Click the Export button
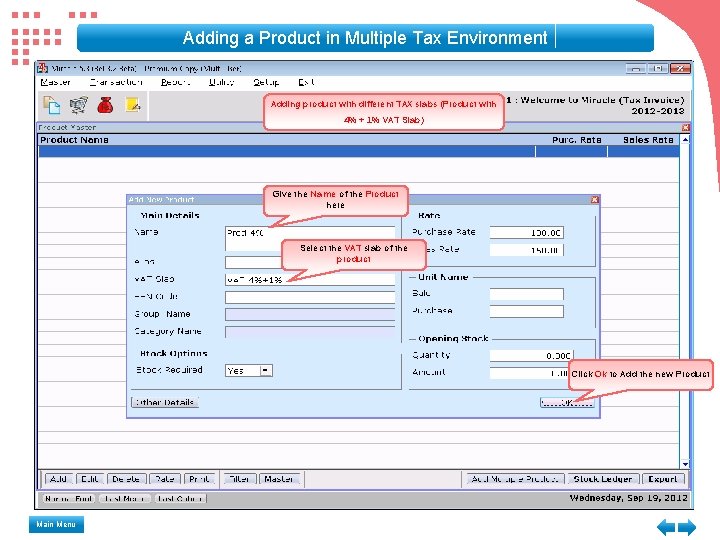720x540 pixels. tap(663, 479)
